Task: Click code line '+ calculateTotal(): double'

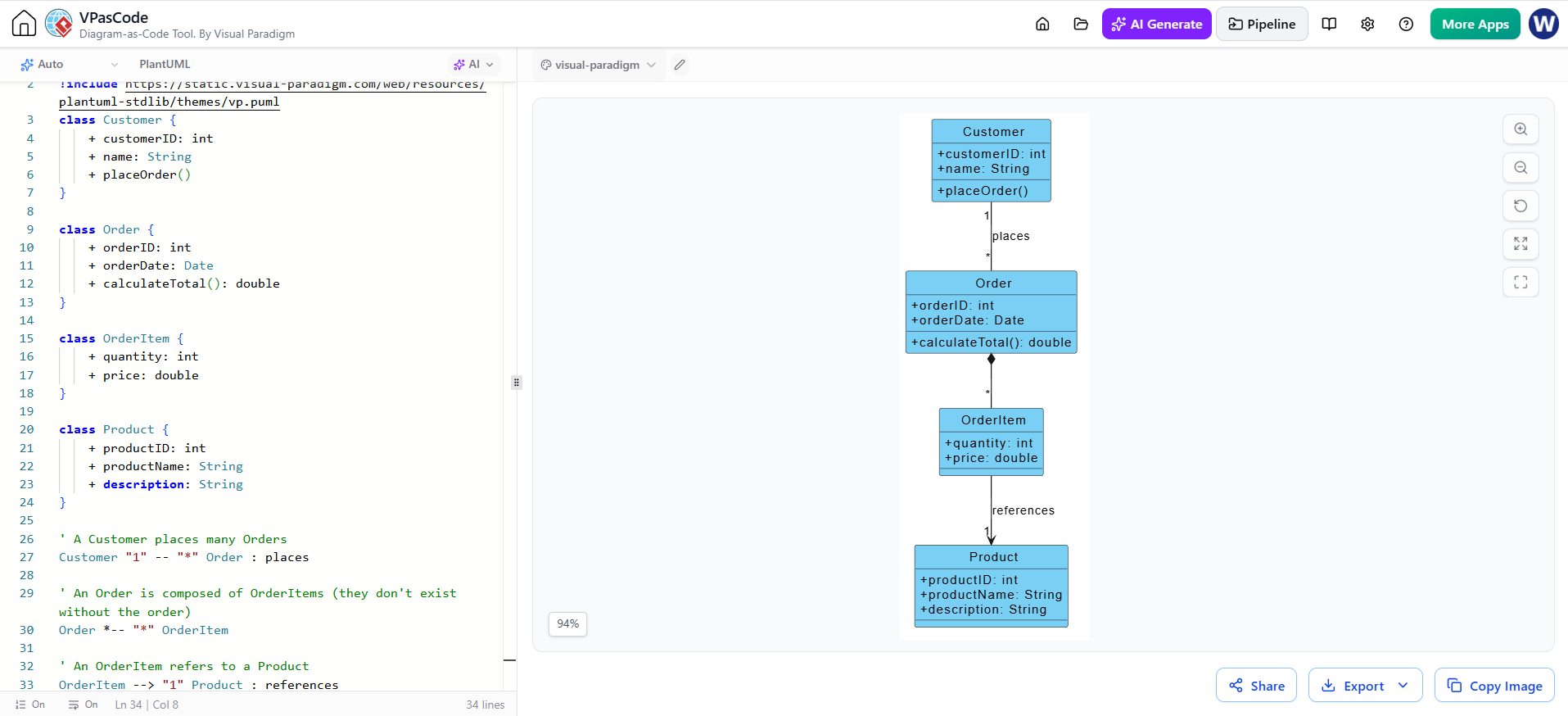Action: [183, 283]
